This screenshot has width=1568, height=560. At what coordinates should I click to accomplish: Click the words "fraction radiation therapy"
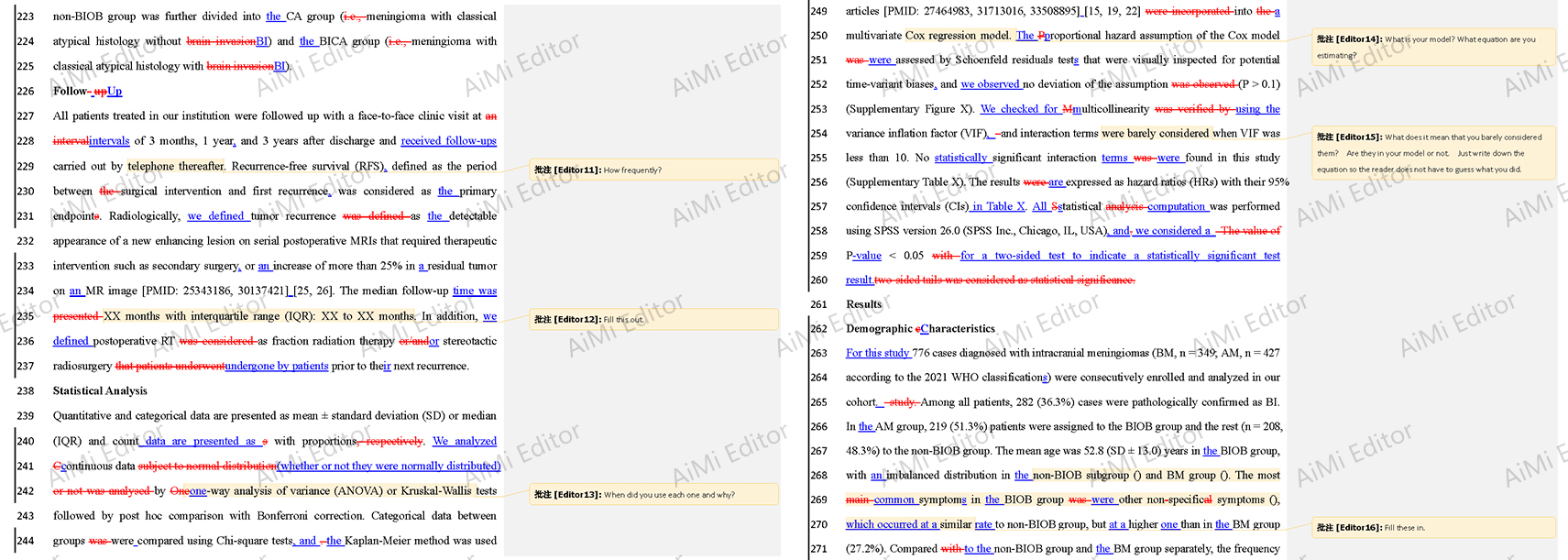tap(334, 341)
